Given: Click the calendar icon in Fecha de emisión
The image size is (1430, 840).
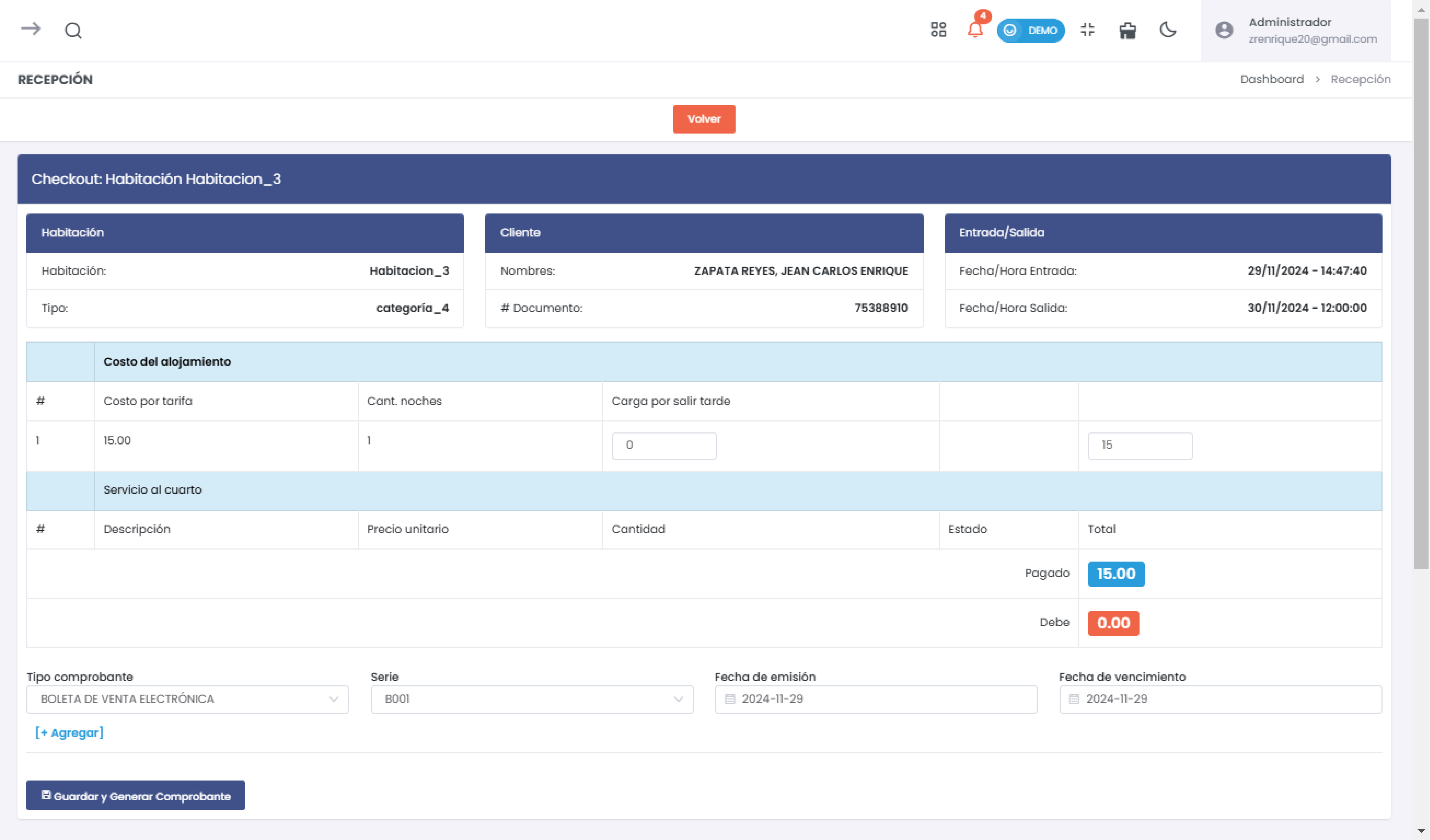Looking at the screenshot, I should 732,699.
